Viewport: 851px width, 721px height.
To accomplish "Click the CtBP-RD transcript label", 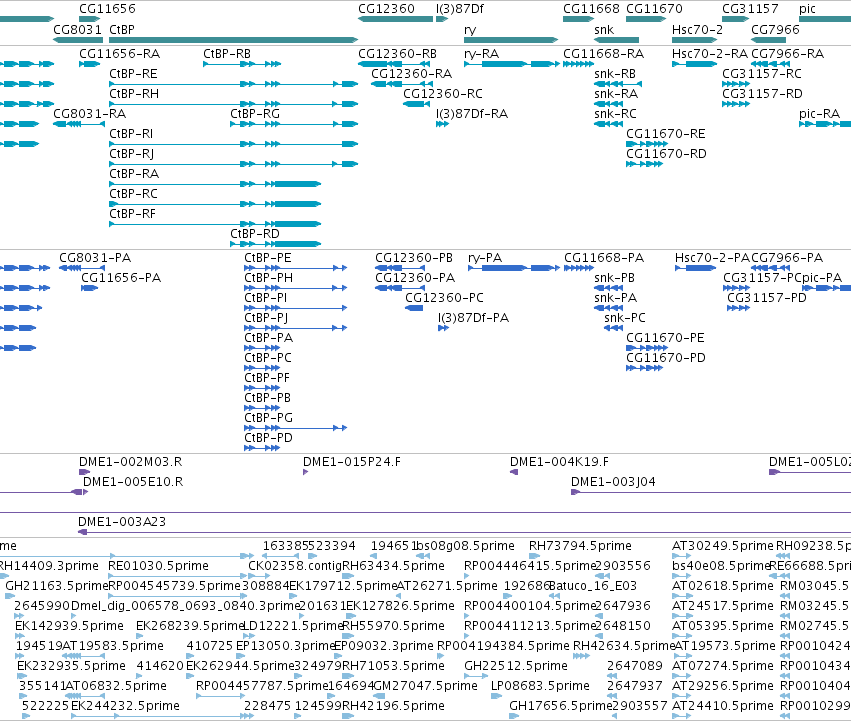I will coord(255,233).
